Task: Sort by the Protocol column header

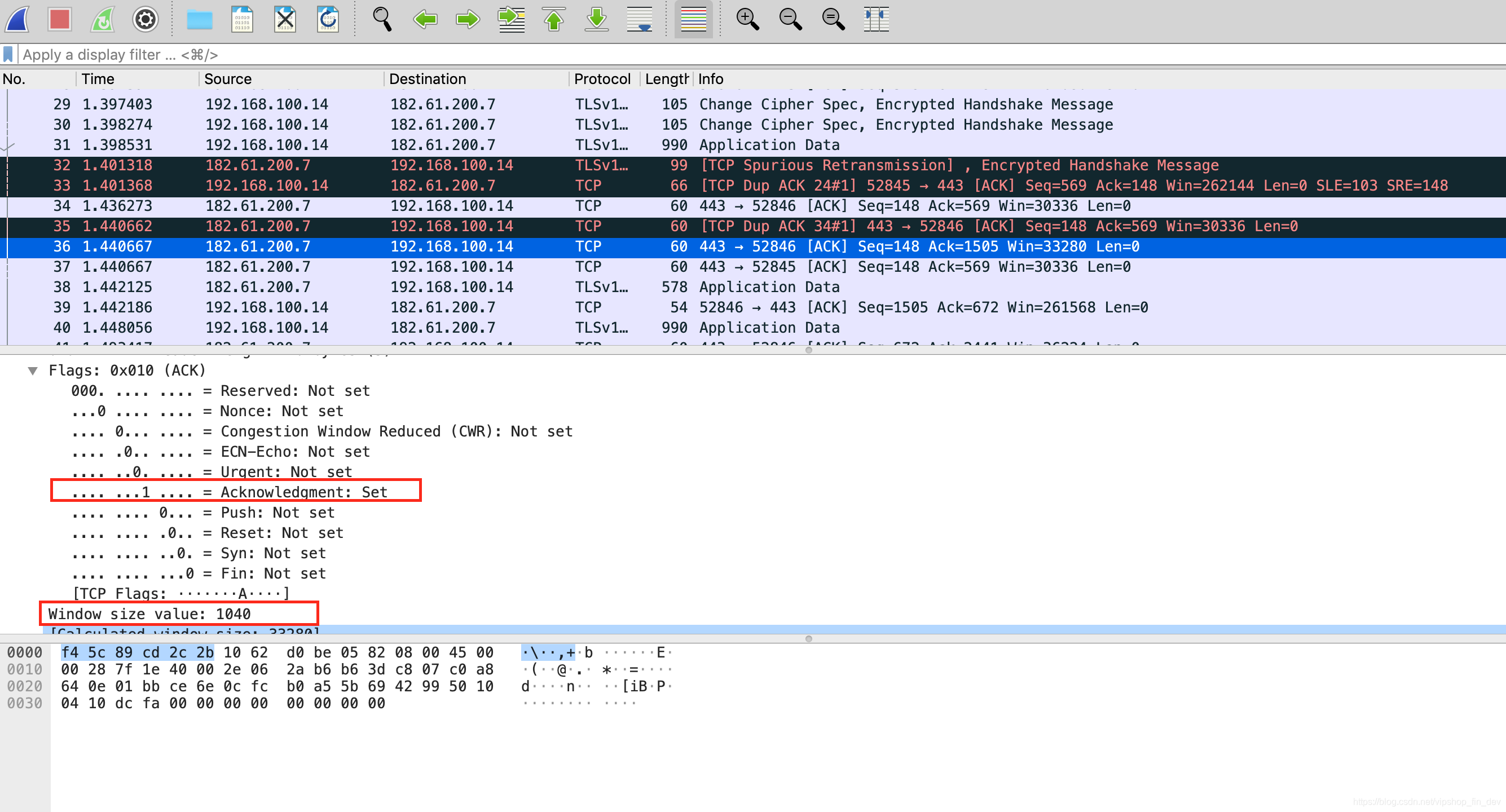Action: [x=602, y=79]
